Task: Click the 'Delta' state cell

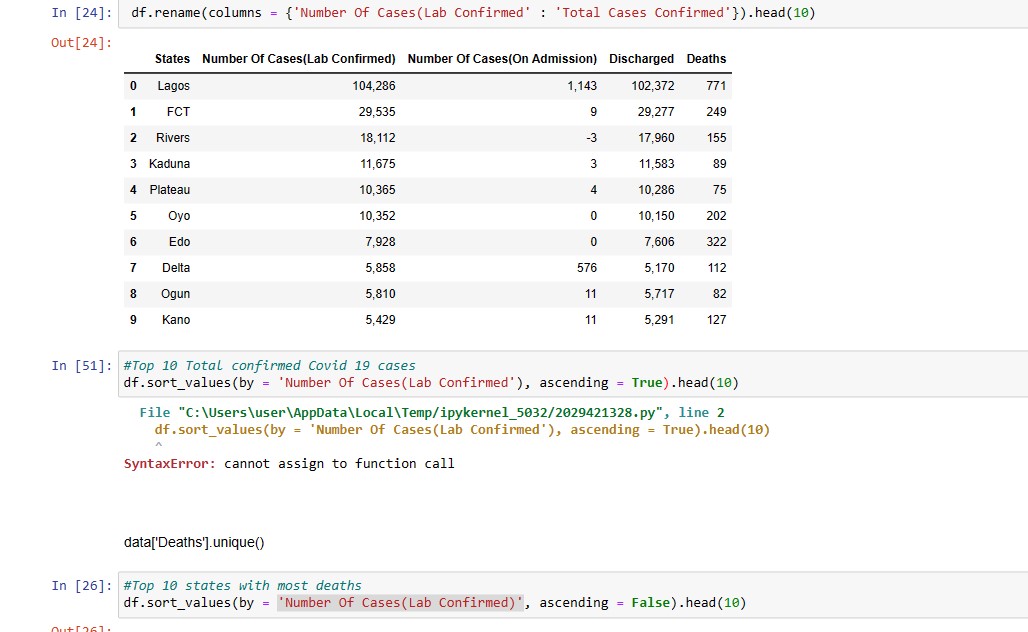Action: [x=176, y=268]
